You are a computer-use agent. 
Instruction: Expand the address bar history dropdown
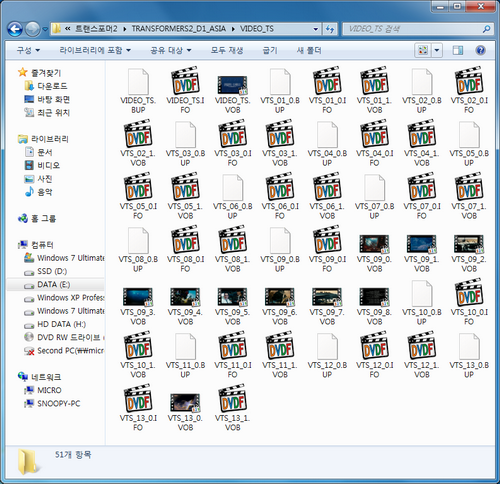coord(315,29)
